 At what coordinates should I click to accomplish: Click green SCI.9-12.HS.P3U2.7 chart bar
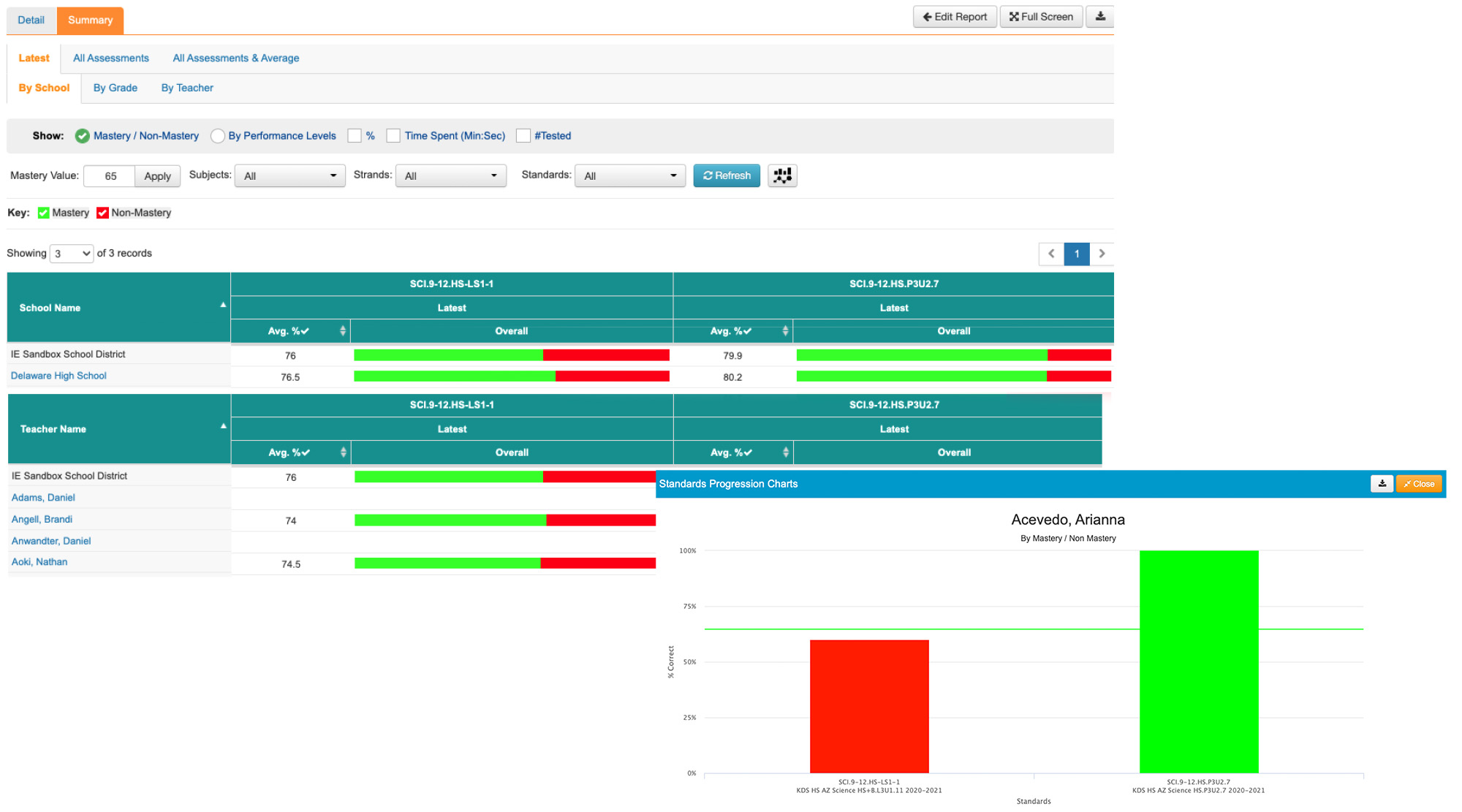pyautogui.click(x=1199, y=661)
